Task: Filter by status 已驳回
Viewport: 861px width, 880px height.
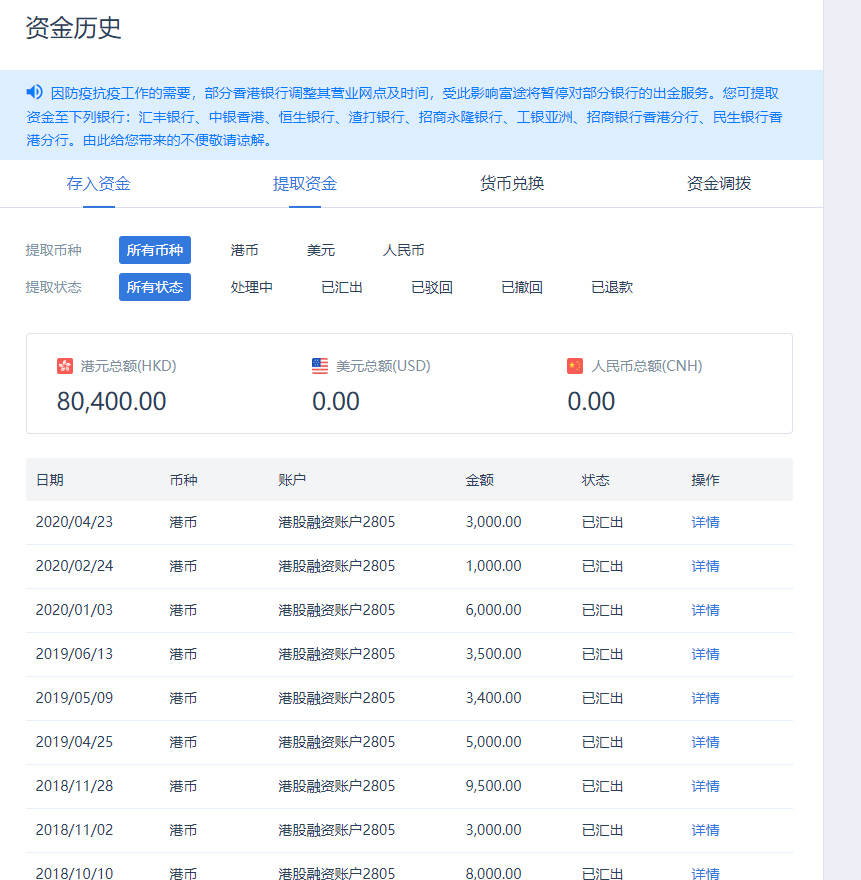Action: (432, 287)
